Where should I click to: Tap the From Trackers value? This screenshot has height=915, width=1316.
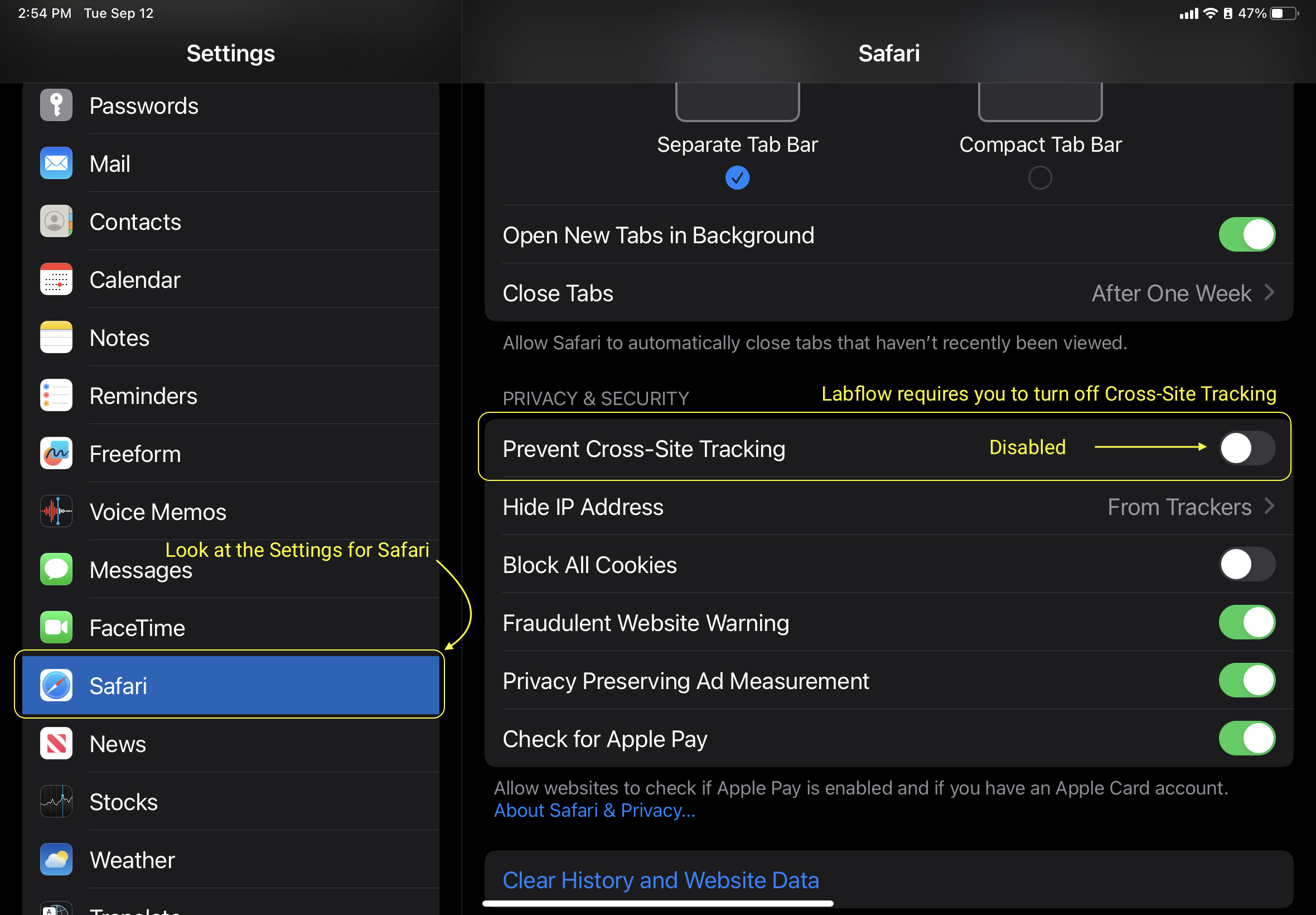click(1179, 507)
